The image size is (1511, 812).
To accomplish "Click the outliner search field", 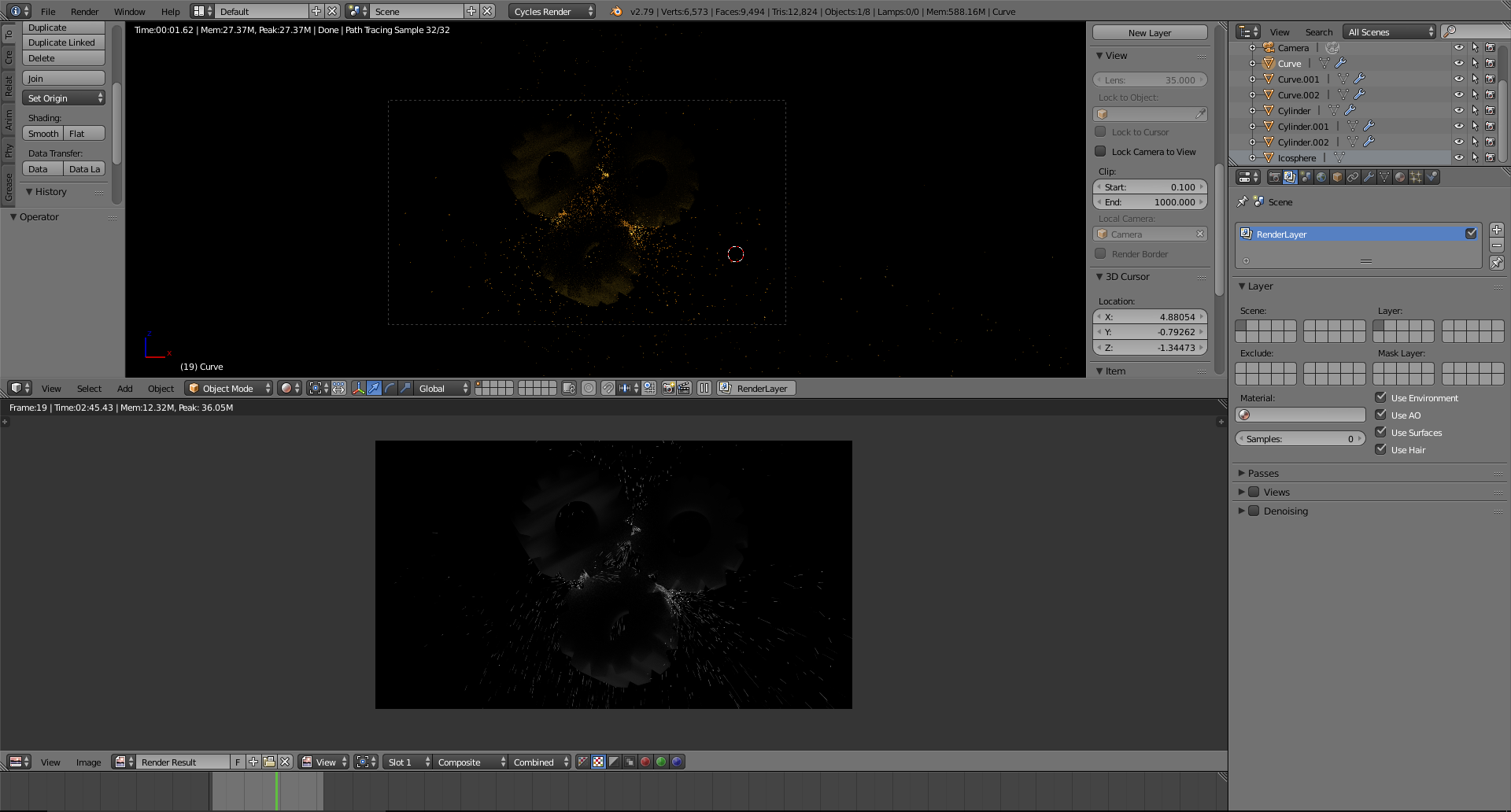I will (x=1476, y=31).
